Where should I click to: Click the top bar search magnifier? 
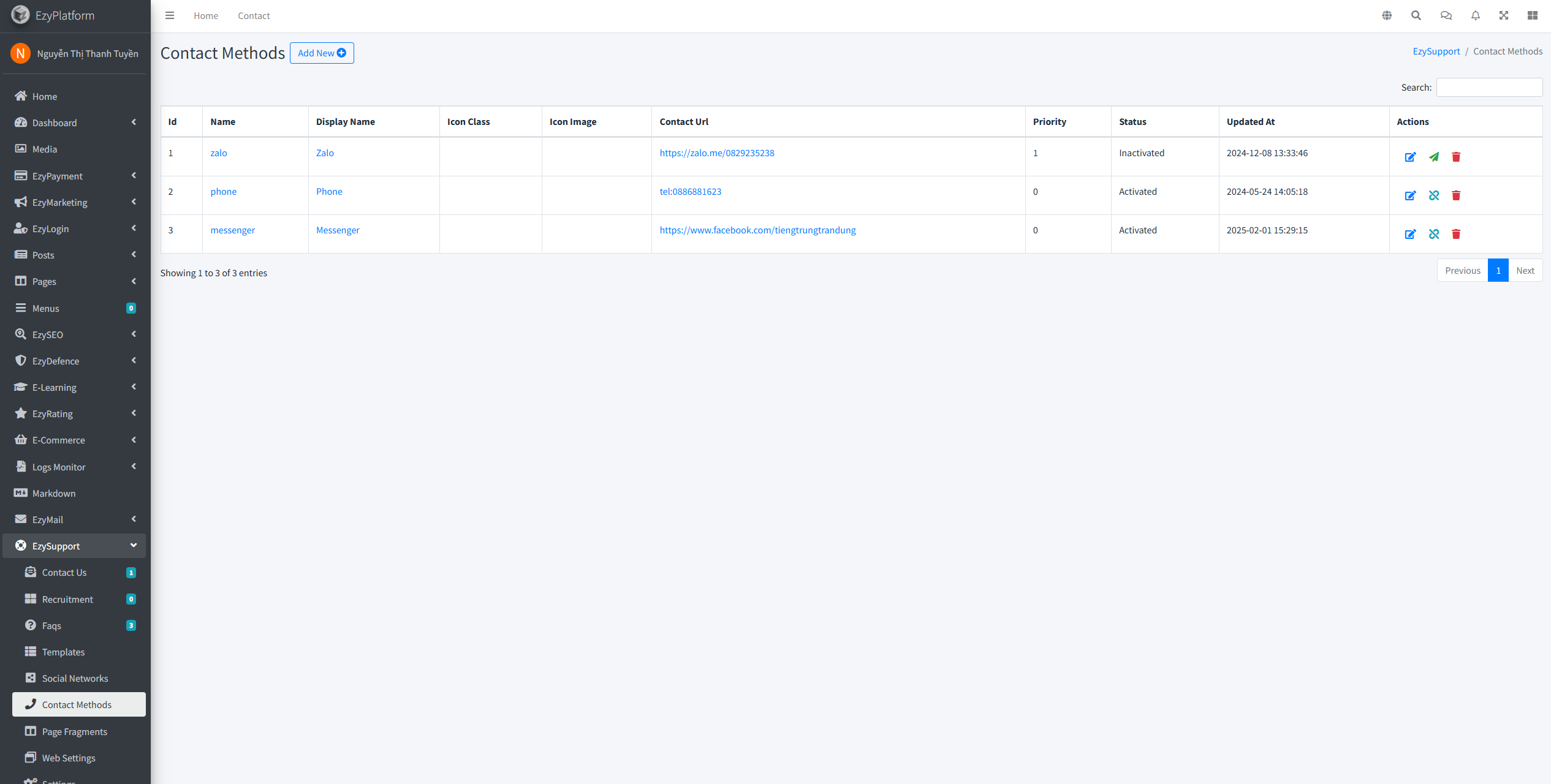[1416, 15]
